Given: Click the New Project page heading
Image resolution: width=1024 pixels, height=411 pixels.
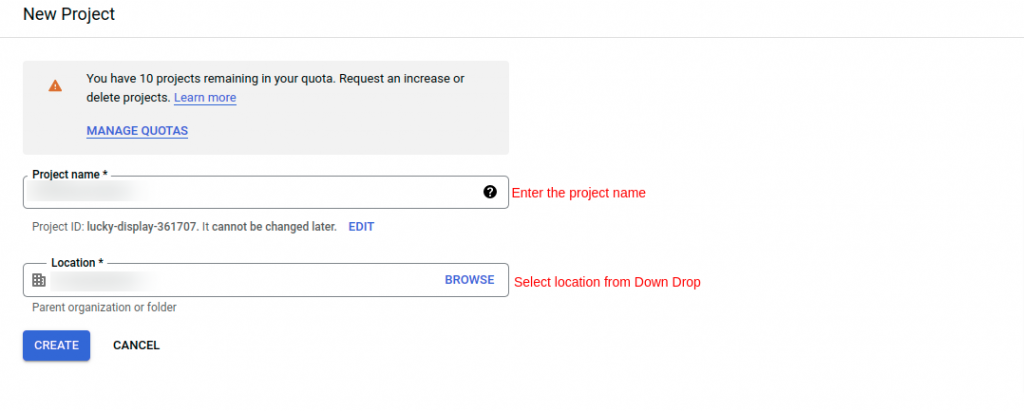Looking at the screenshot, I should click(x=69, y=14).
